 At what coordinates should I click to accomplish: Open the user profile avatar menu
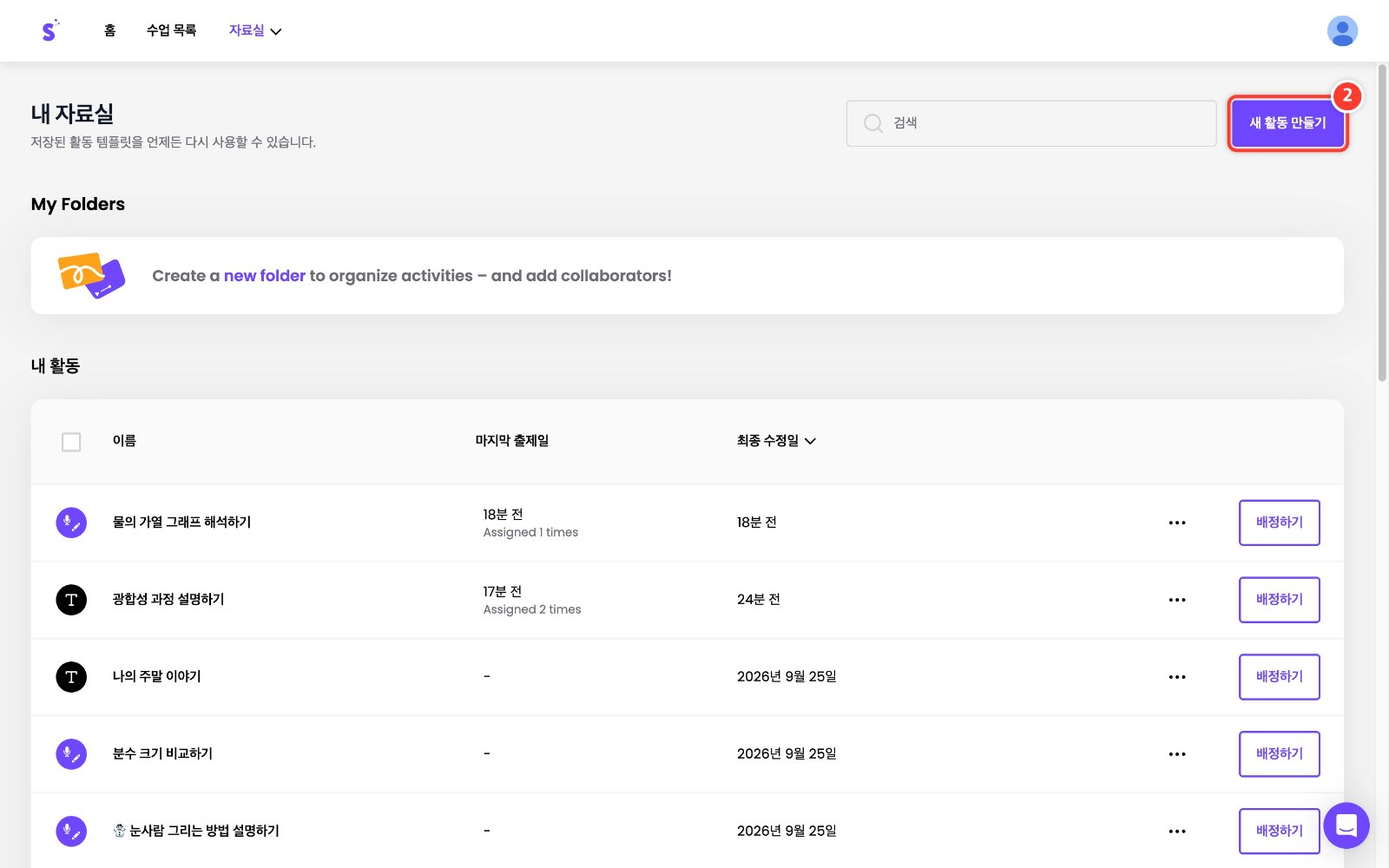[1342, 30]
